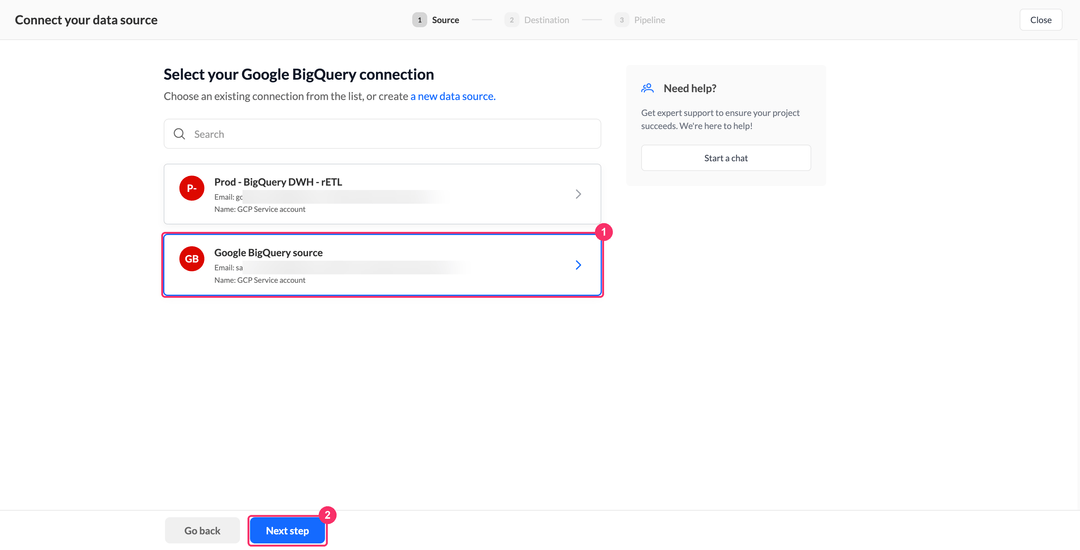The width and height of the screenshot is (1080, 550).
Task: Open Prod - BigQuery DWH - rETL chevron
Action: [x=579, y=194]
